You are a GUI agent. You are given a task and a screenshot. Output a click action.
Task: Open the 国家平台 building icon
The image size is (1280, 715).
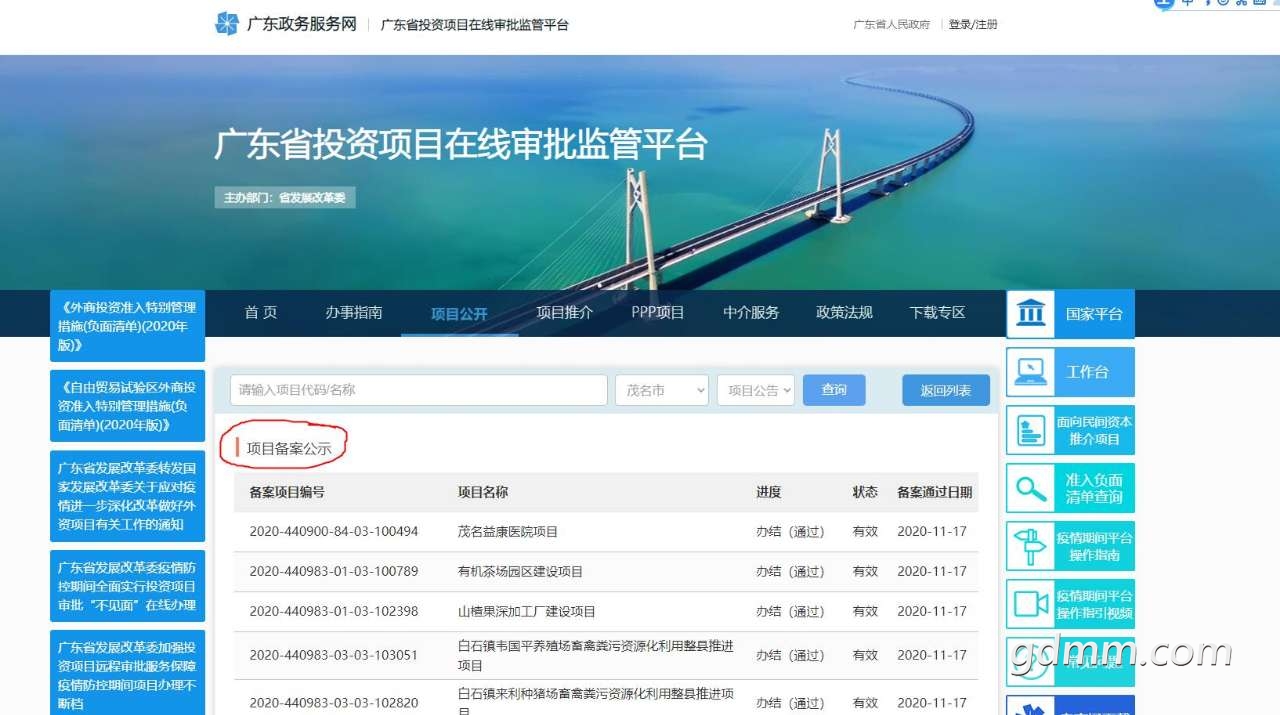click(x=1029, y=314)
